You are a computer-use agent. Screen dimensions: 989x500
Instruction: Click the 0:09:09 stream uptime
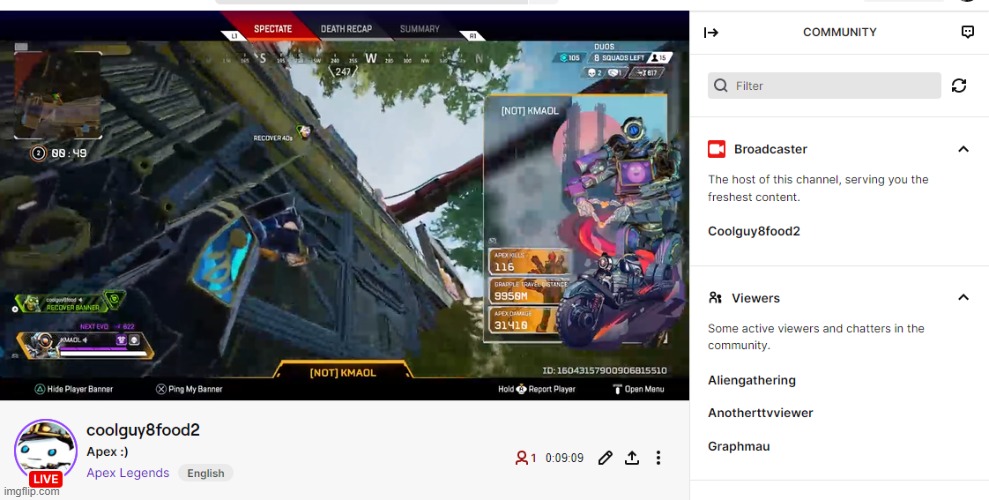(565, 458)
